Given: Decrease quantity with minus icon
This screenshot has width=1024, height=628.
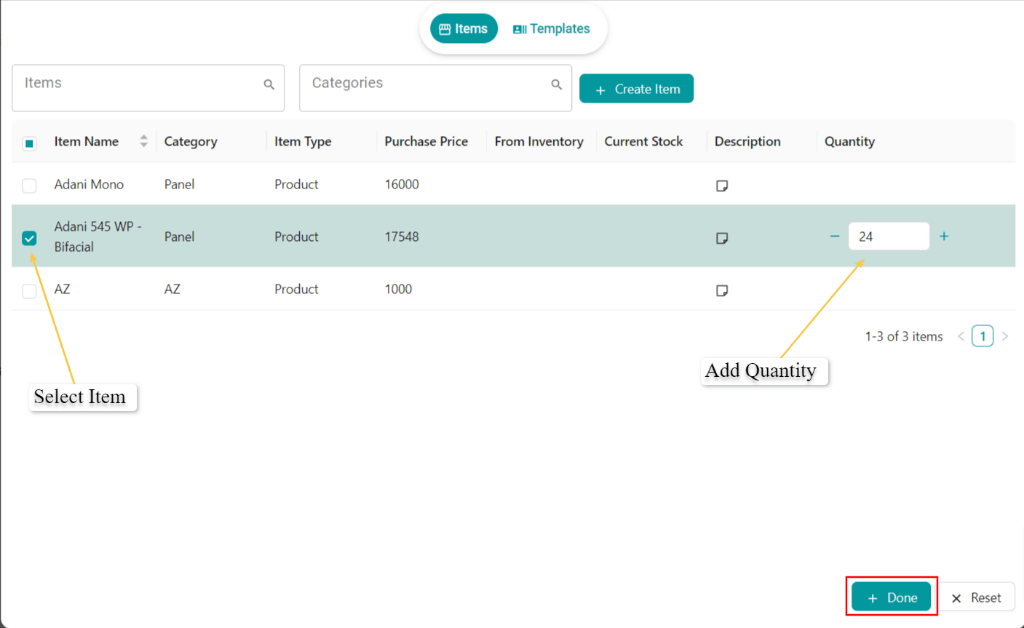Looking at the screenshot, I should click(835, 237).
